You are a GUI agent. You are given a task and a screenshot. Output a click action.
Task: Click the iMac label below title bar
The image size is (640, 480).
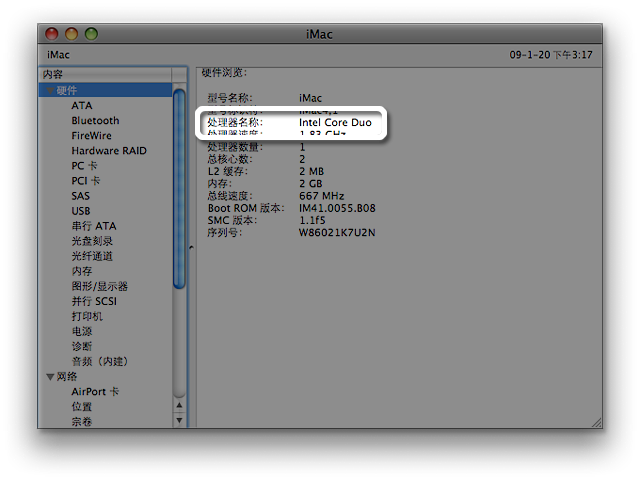click(58, 55)
